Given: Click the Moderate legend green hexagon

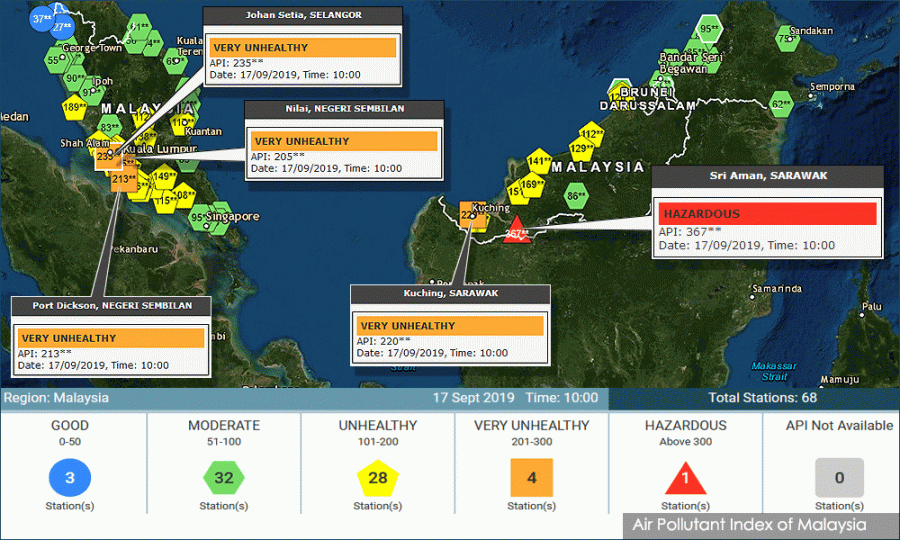Looking at the screenshot, I should point(224,478).
